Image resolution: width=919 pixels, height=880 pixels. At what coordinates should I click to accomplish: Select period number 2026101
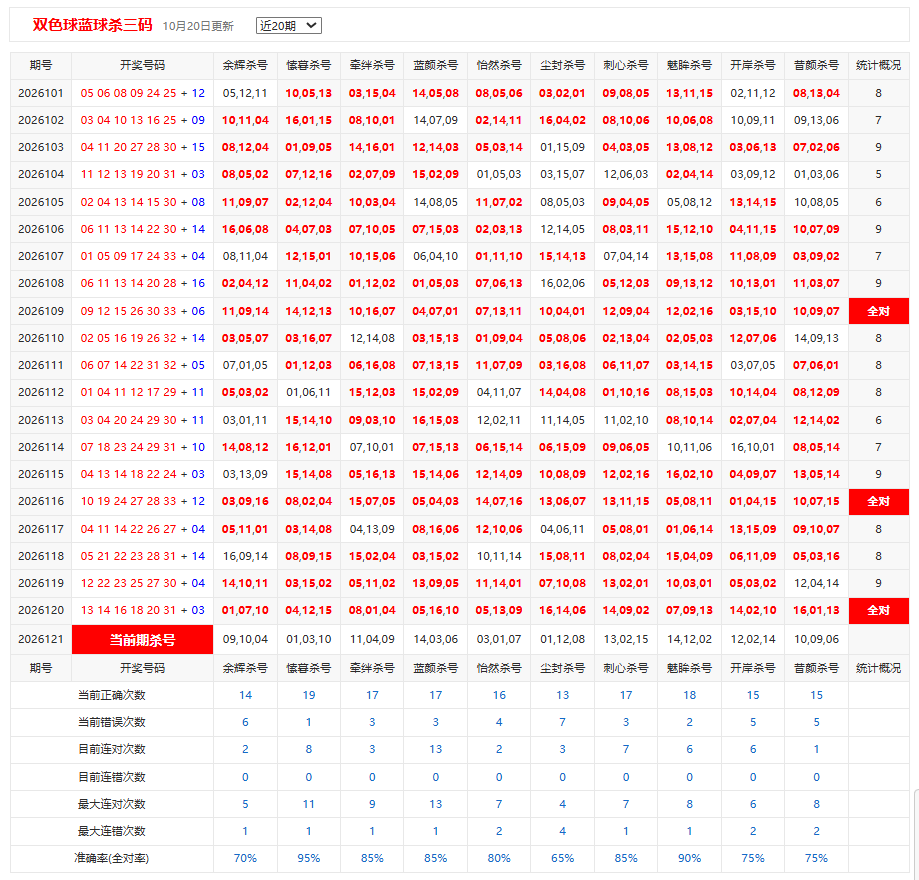point(40,93)
